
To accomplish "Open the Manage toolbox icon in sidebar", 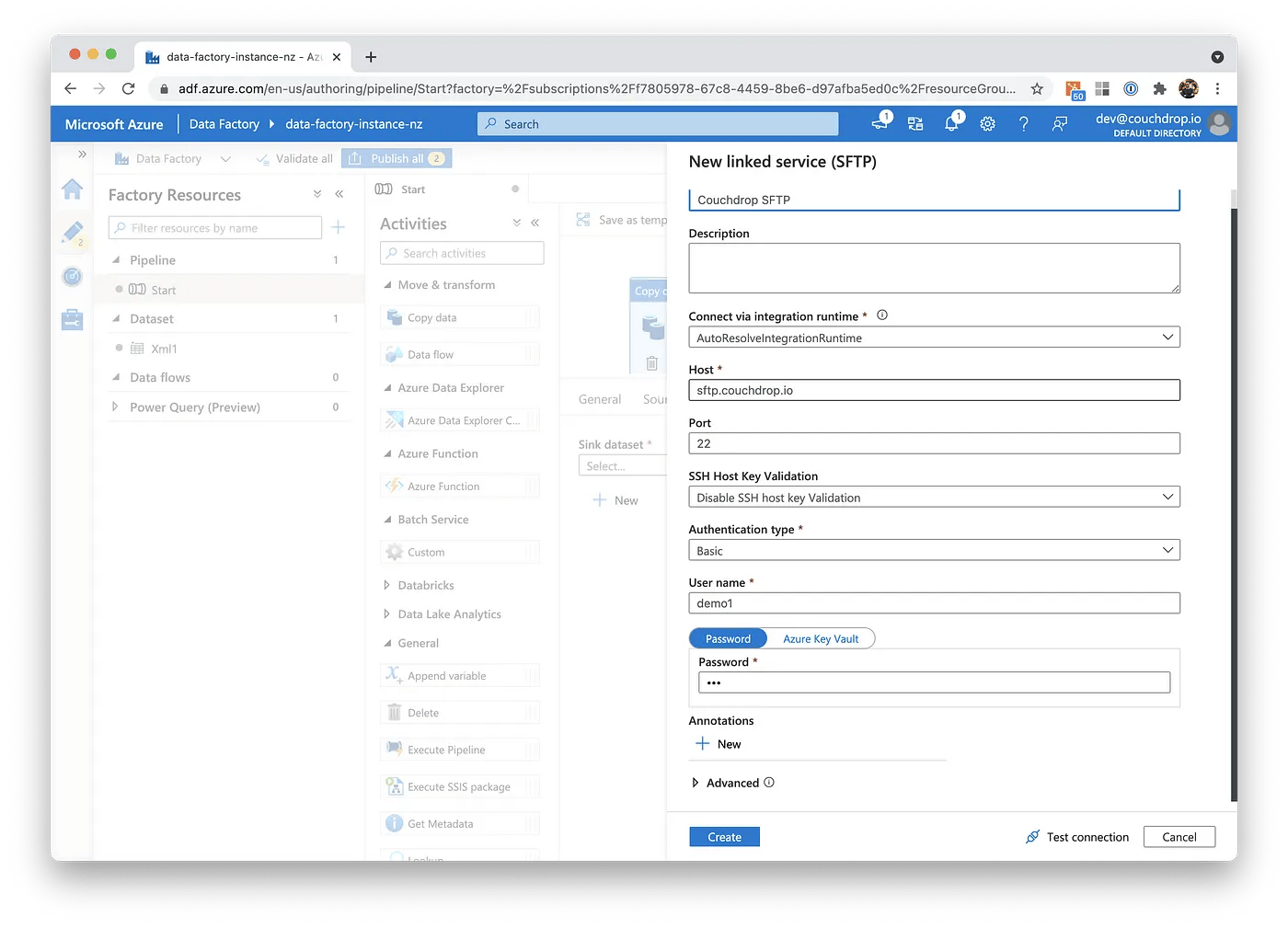I will (72, 319).
